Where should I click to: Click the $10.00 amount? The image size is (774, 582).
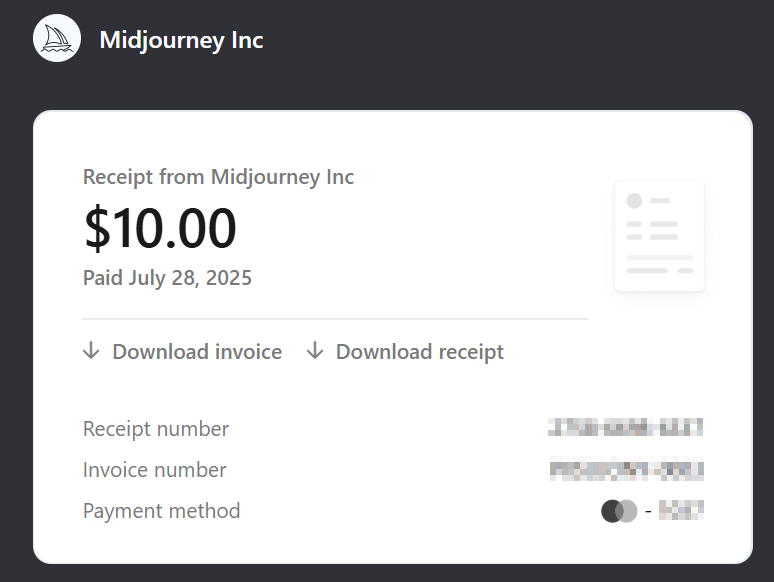(160, 227)
